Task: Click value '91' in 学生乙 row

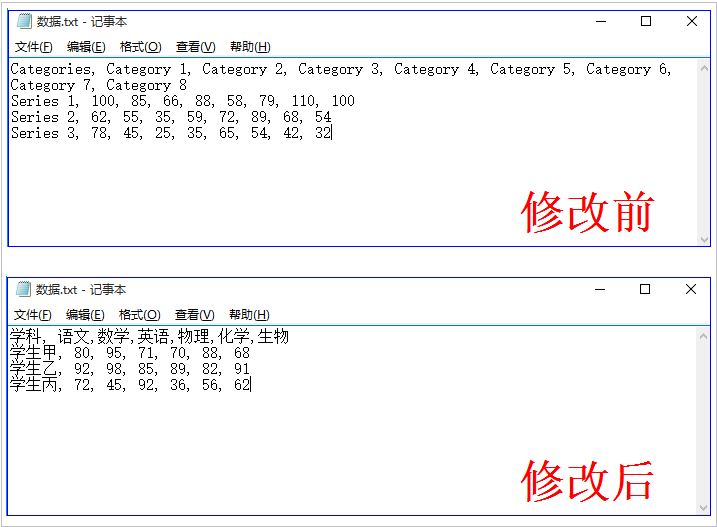Action: click(242, 369)
